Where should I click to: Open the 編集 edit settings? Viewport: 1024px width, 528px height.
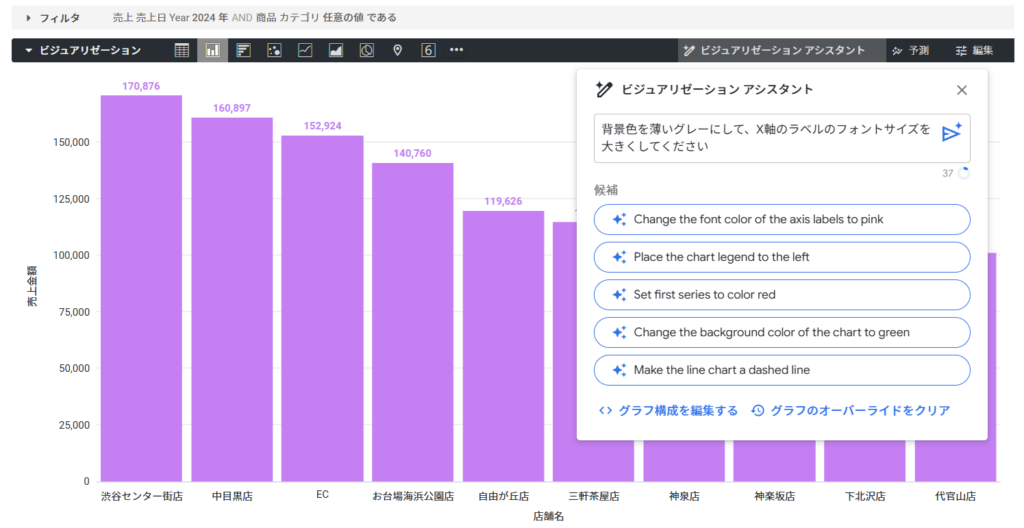coord(974,50)
